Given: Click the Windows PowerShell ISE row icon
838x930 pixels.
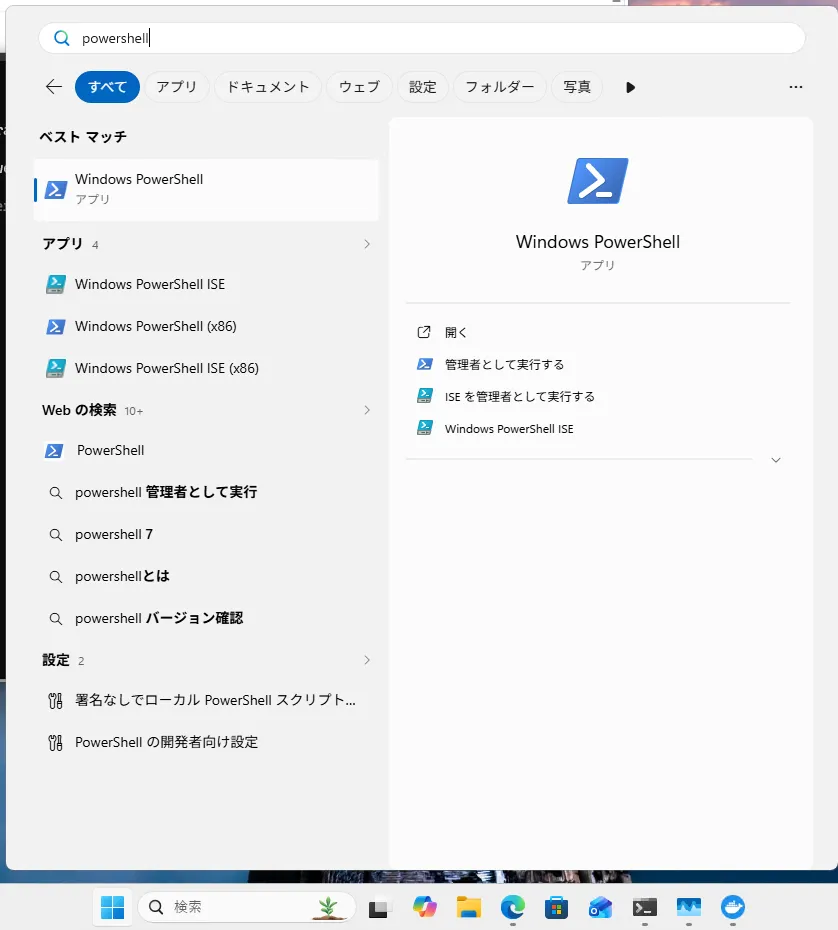Looking at the screenshot, I should click(56, 284).
